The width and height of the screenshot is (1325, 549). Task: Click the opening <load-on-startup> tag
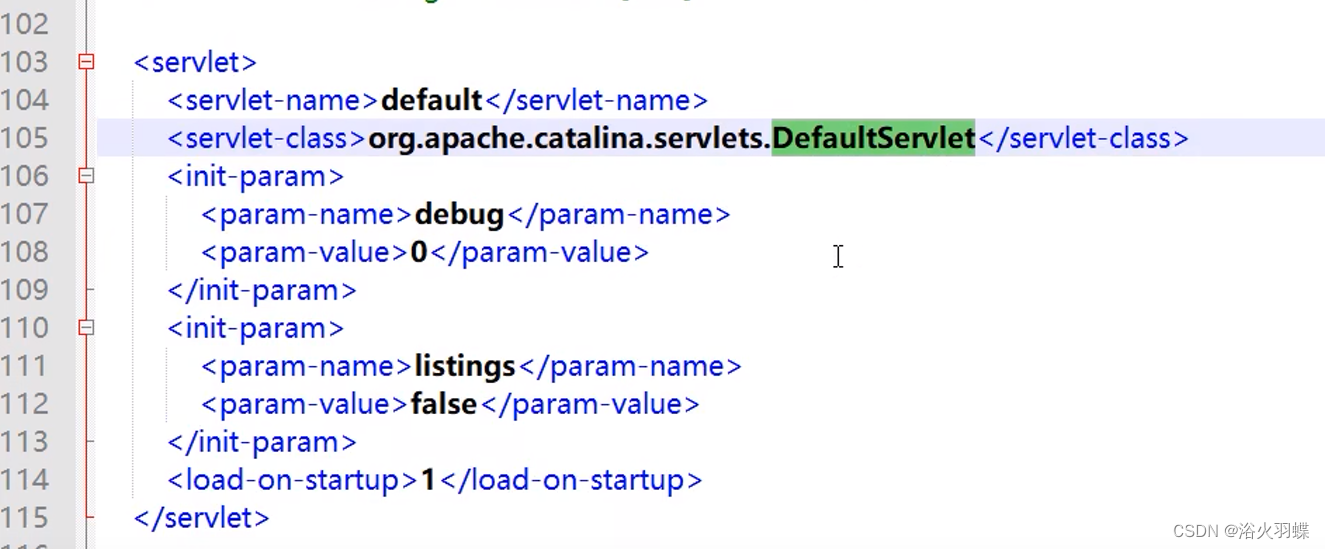tap(294, 481)
